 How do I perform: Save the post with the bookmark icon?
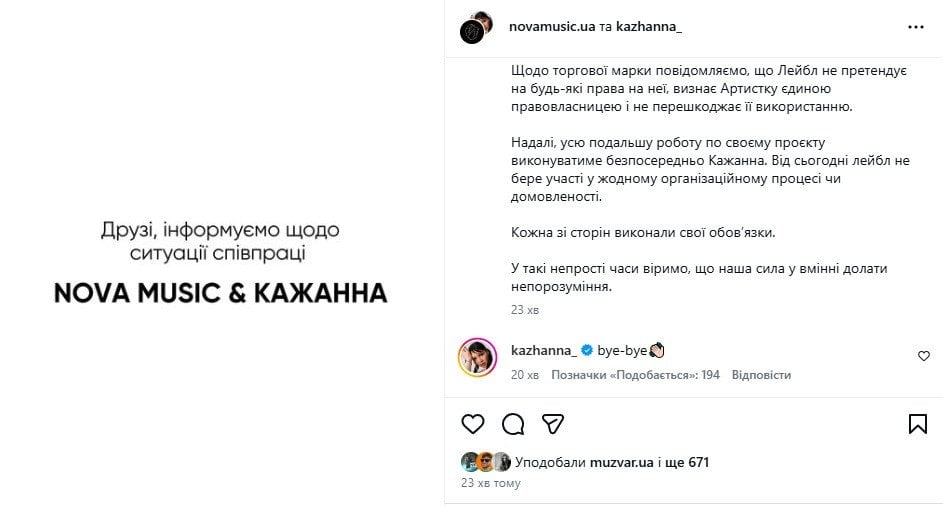coord(918,424)
